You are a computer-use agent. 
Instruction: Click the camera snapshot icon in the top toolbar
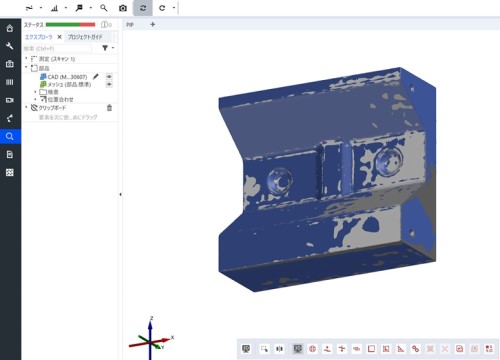tap(123, 8)
